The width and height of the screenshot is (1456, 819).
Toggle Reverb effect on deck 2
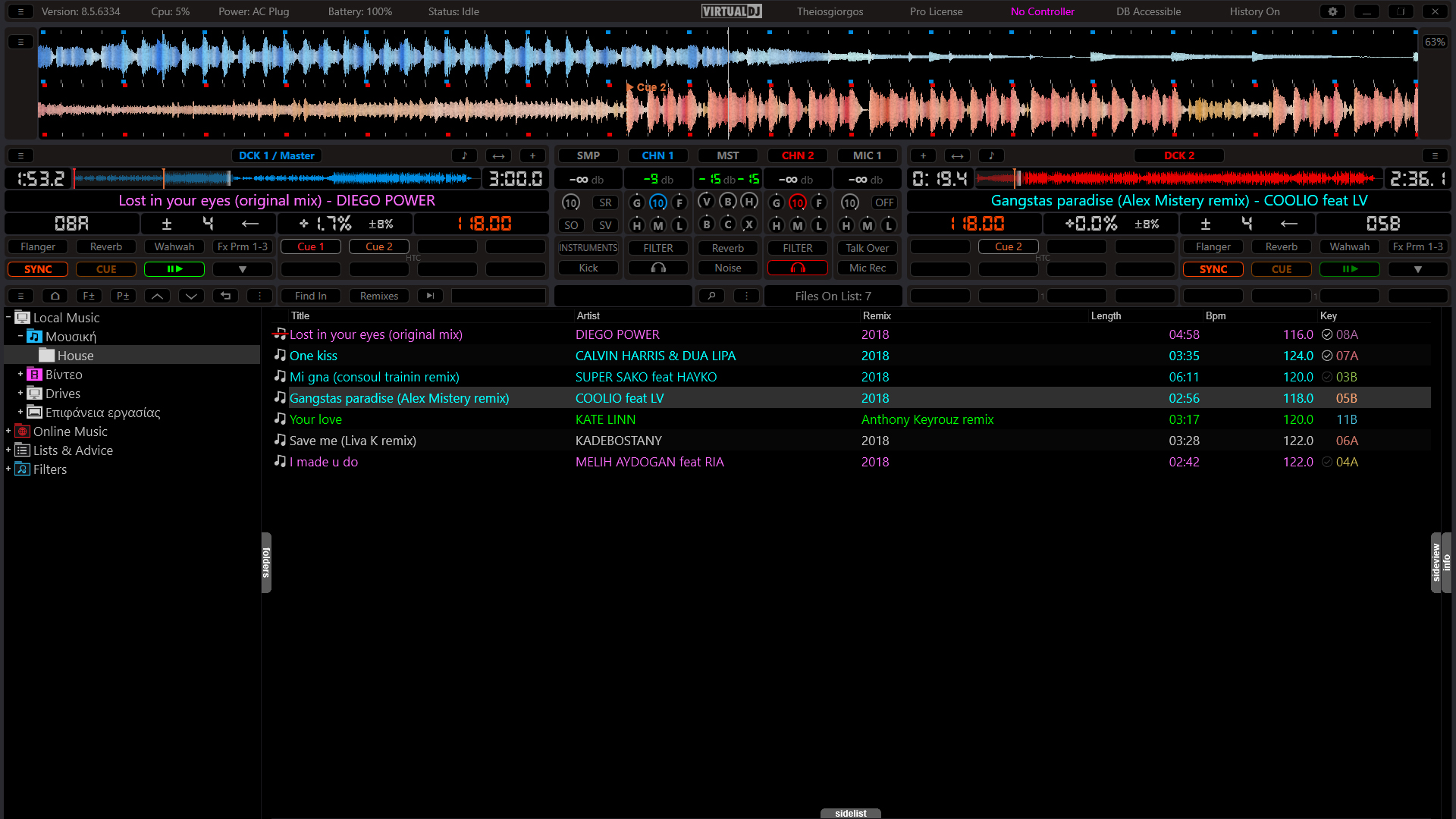click(1282, 246)
